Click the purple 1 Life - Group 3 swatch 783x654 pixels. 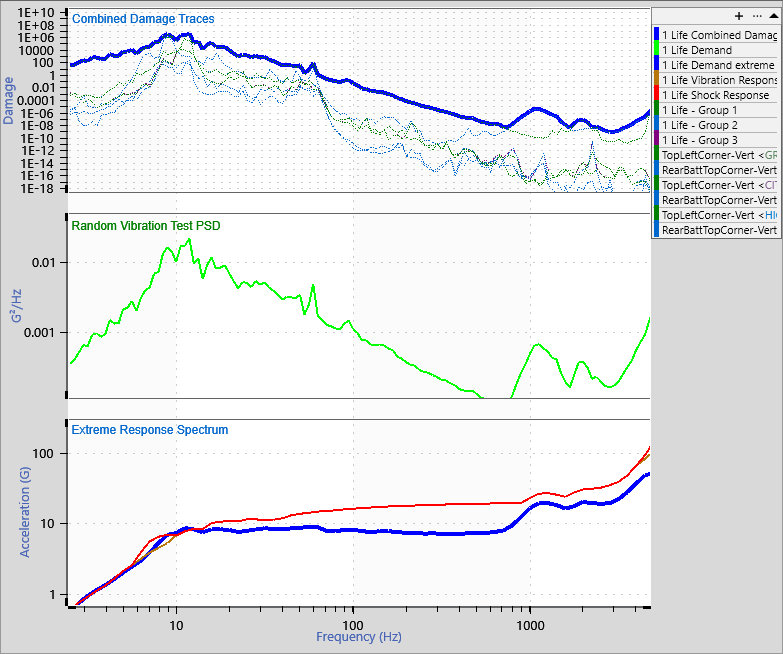point(656,140)
